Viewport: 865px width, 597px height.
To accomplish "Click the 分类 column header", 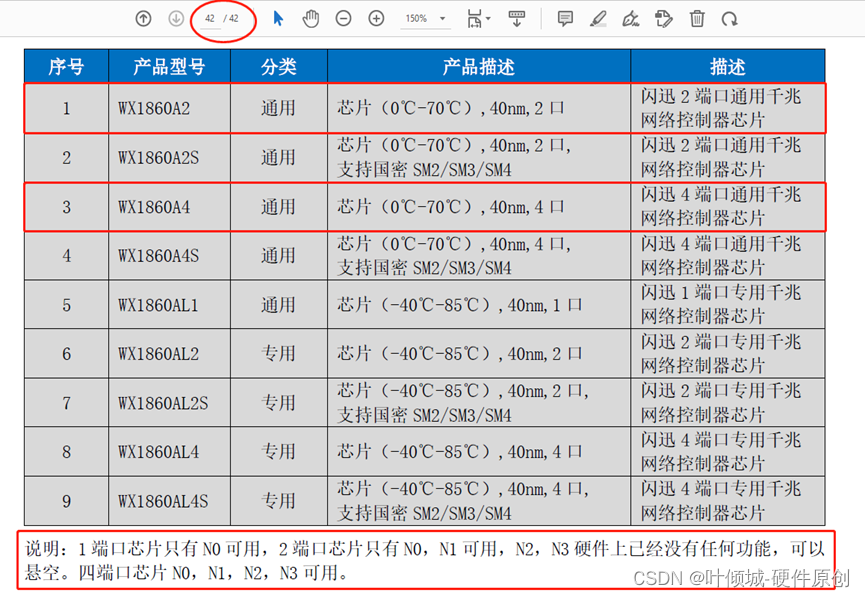I will pos(279,67).
